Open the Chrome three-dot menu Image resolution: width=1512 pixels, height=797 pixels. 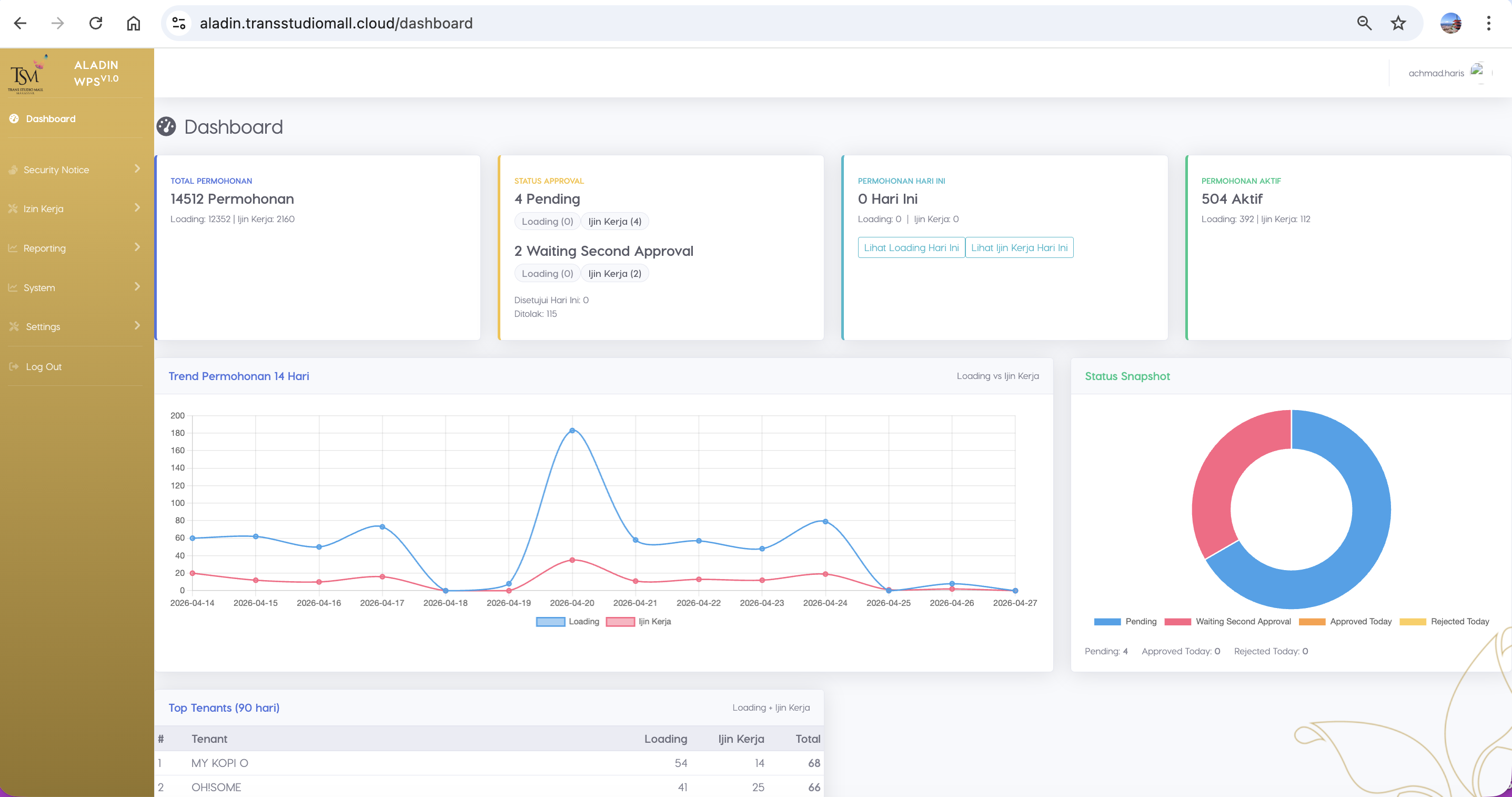[x=1488, y=24]
